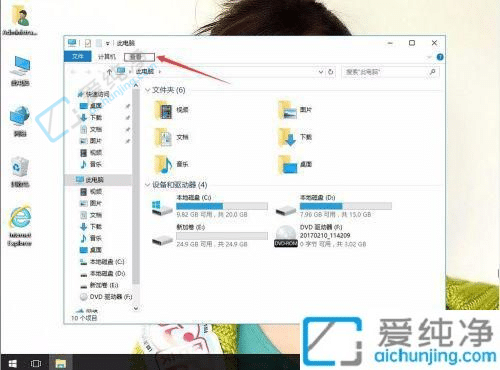Click the new folder icon in the title bar
500x370 pixels.
pos(99,43)
